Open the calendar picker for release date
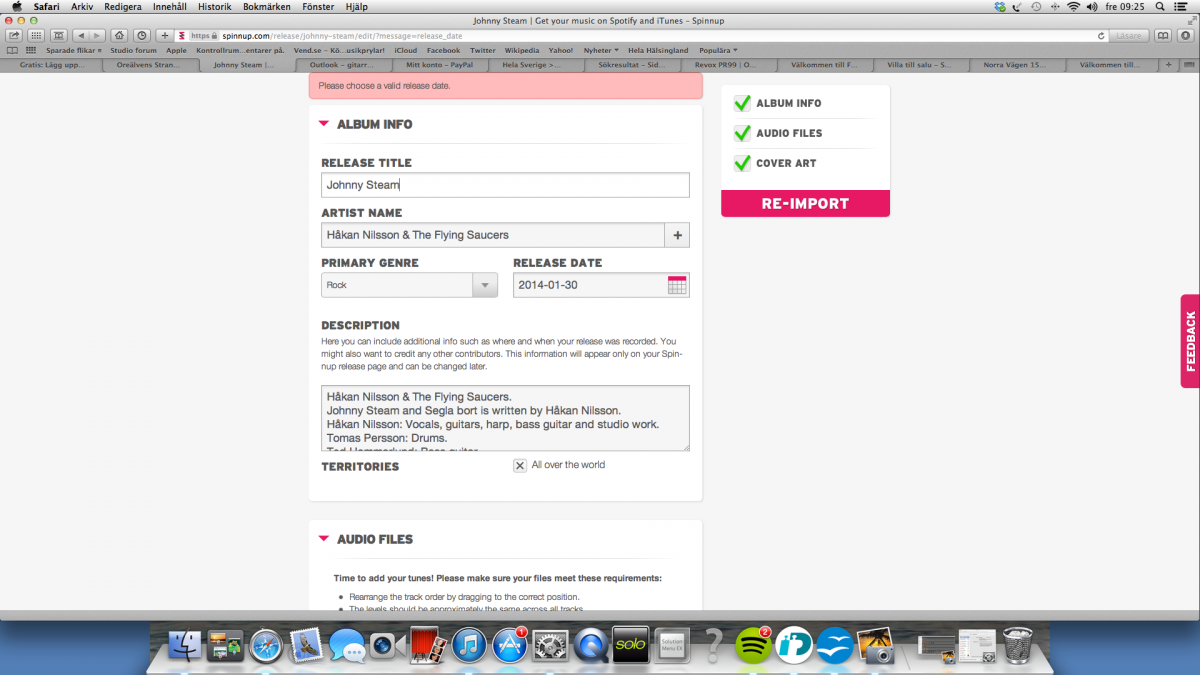Image resolution: width=1200 pixels, height=675 pixels. coord(677,285)
